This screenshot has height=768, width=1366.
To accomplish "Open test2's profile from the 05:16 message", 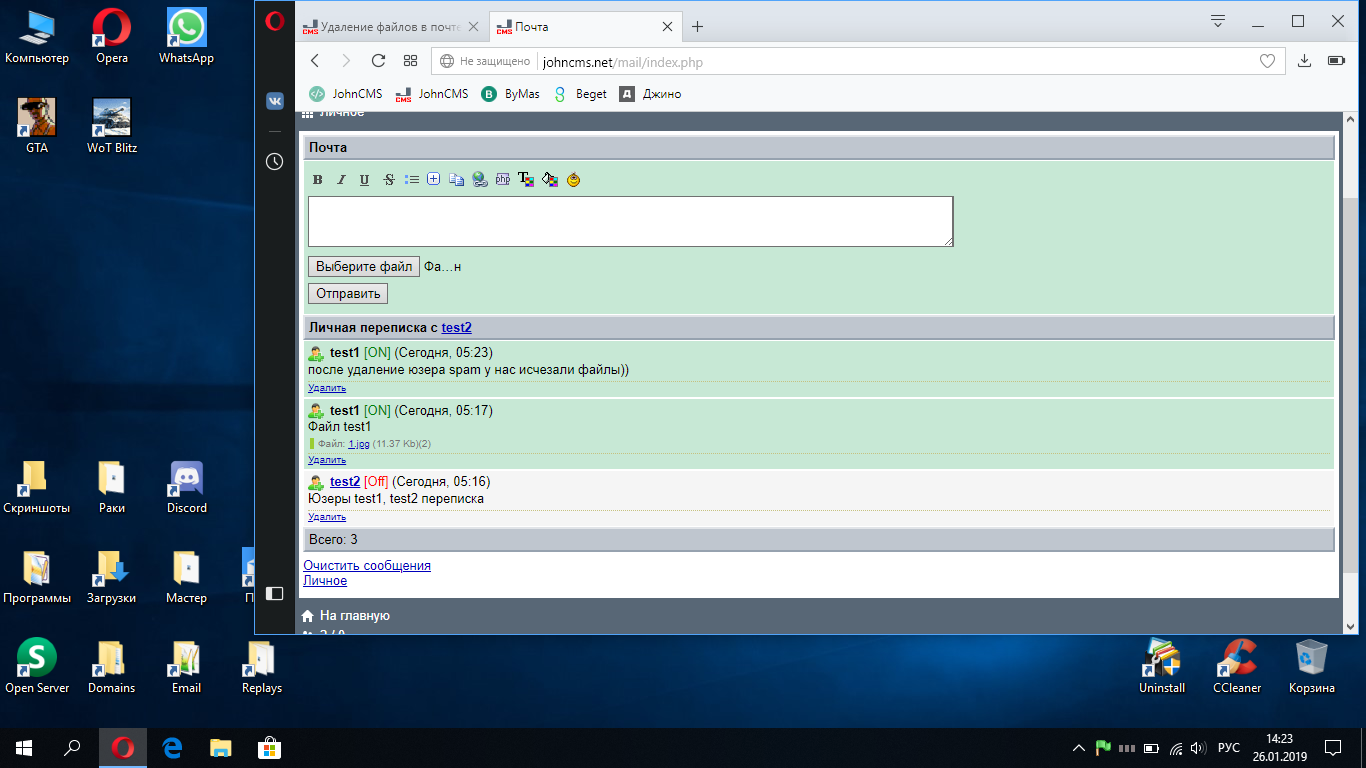I will [x=345, y=482].
